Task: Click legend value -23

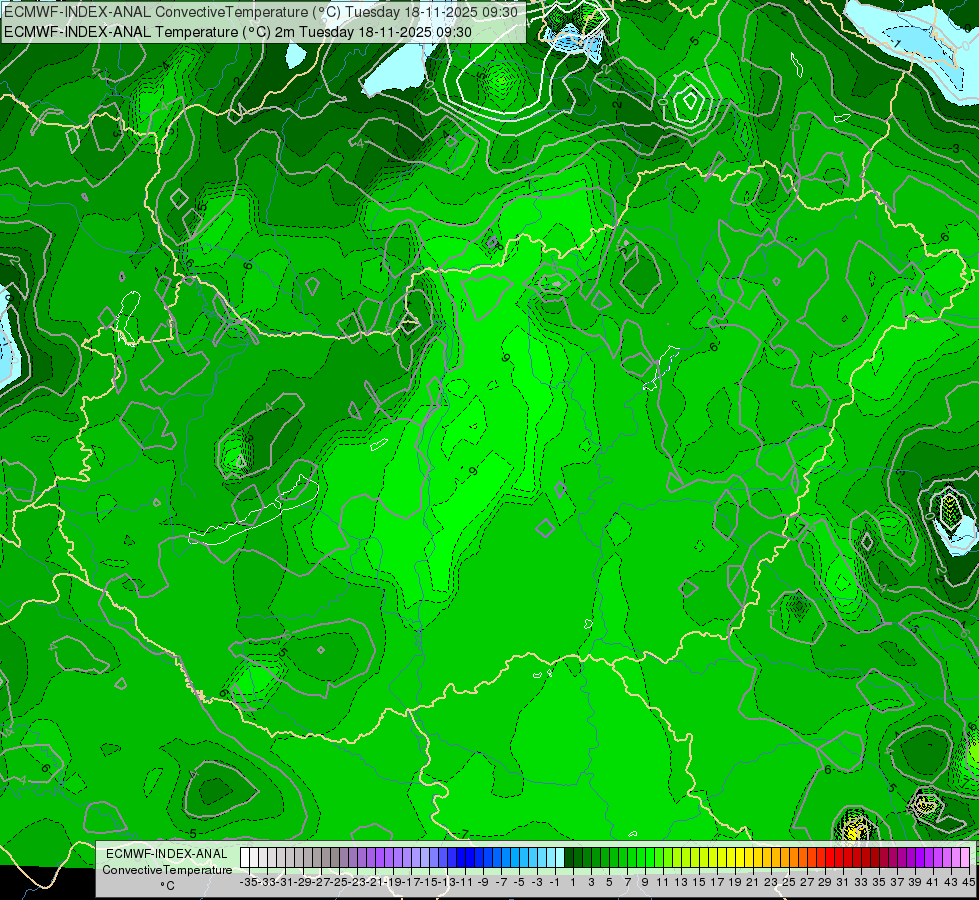Action: pyautogui.click(x=357, y=882)
